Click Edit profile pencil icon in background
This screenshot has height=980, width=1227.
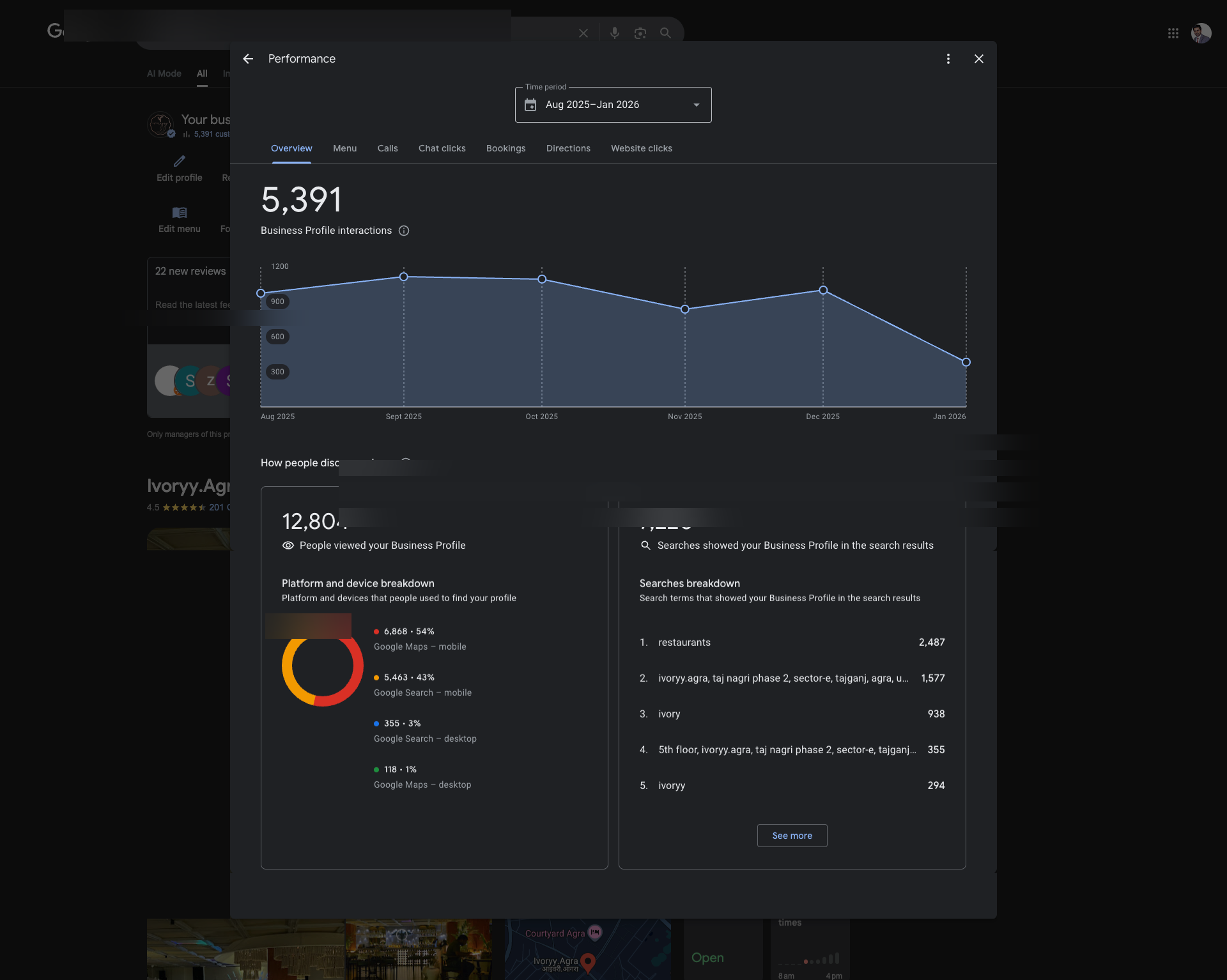pos(180,162)
